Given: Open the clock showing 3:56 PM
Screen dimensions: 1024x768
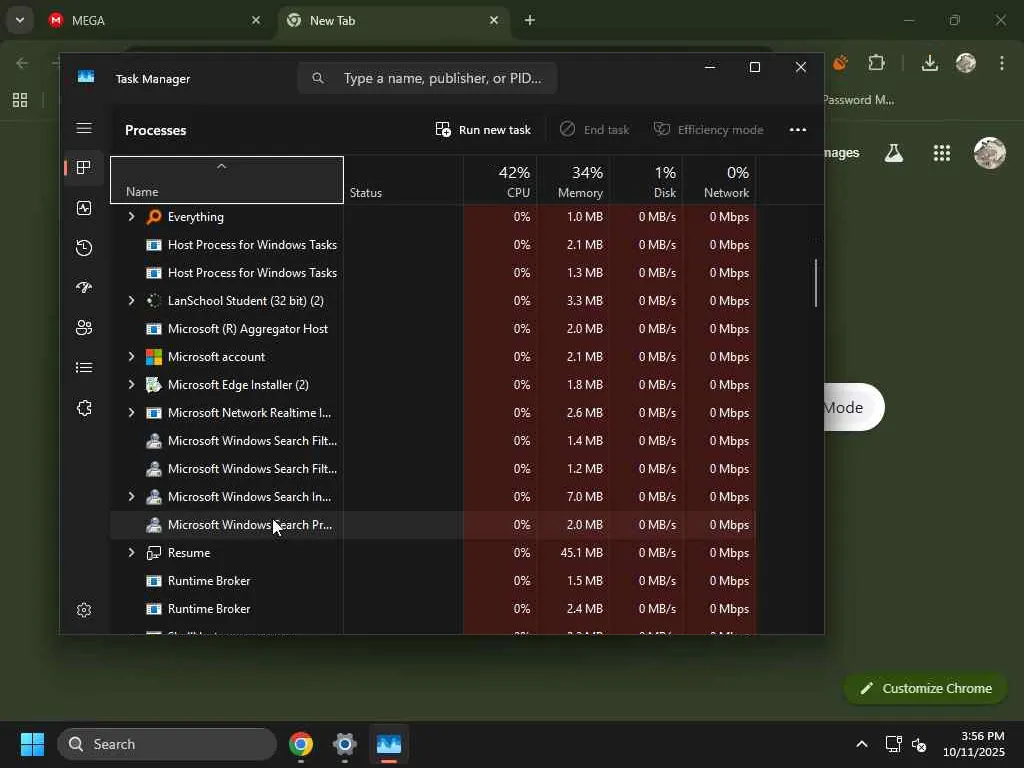Looking at the screenshot, I should pyautogui.click(x=973, y=744).
